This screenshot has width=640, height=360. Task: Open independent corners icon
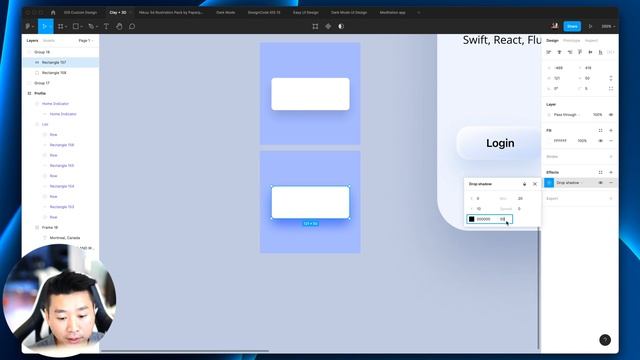coord(611,89)
